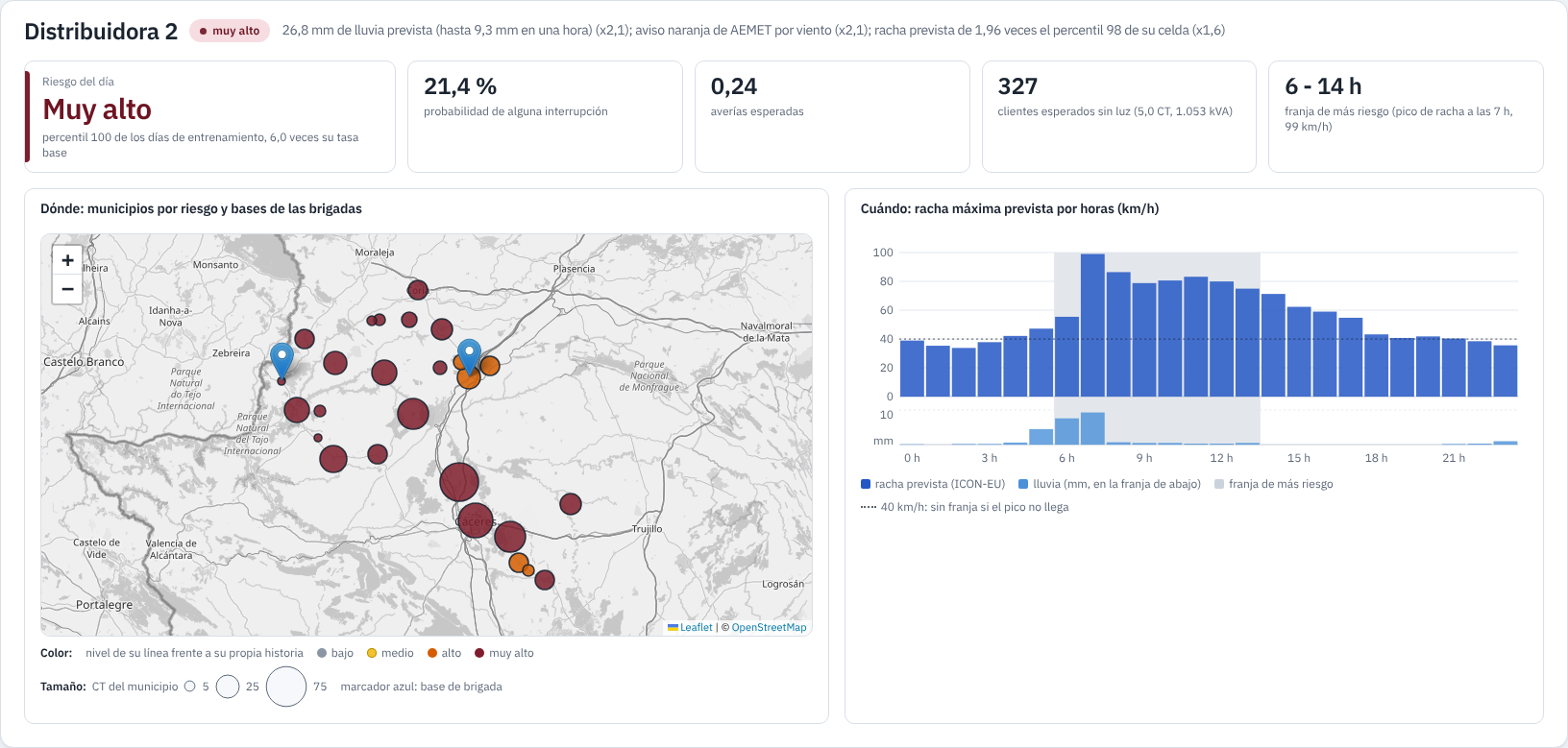The image size is (1568, 748).
Task: Click the '21,4 %' probability value
Action: click(x=460, y=86)
